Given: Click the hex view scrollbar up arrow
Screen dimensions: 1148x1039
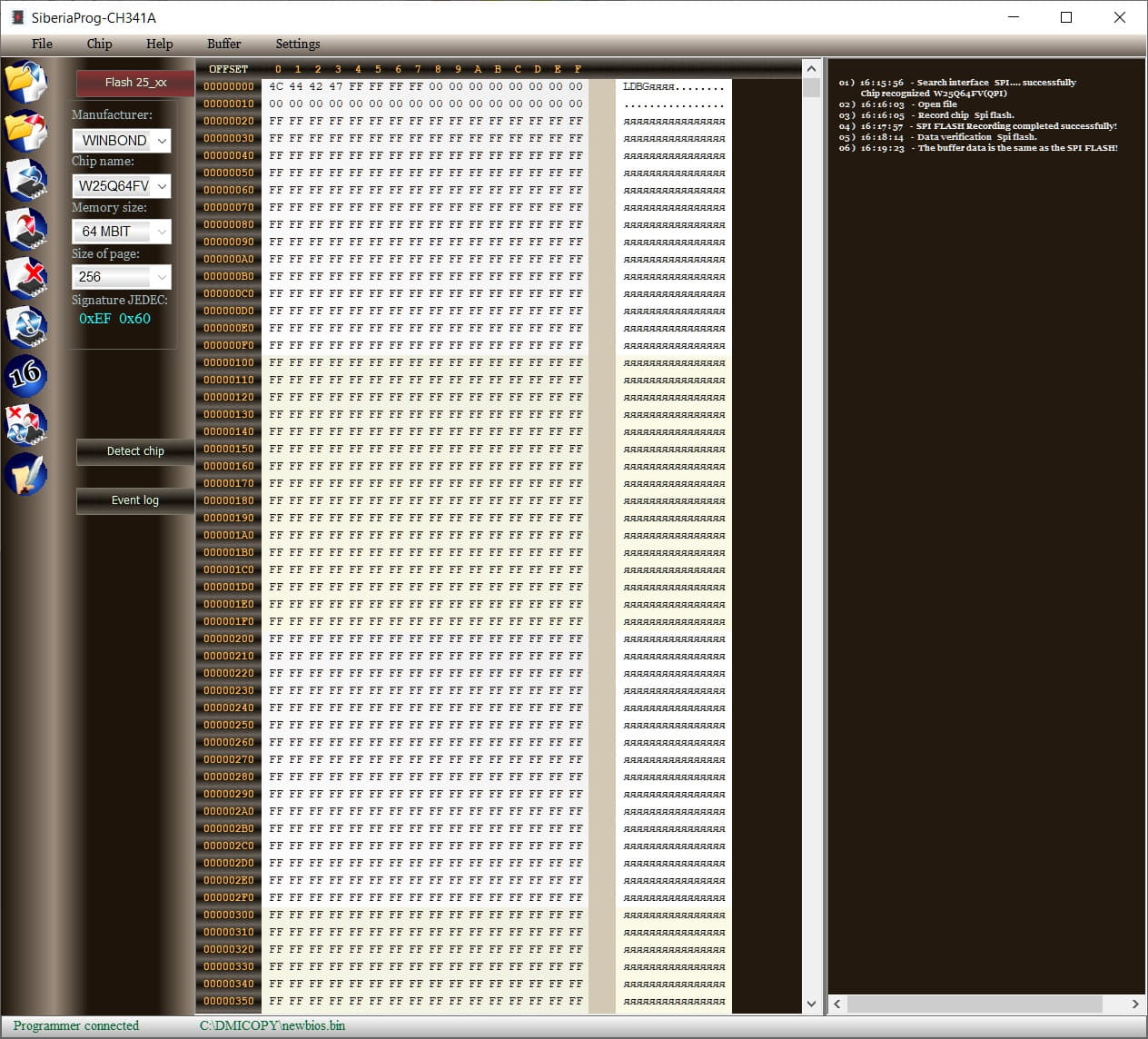Looking at the screenshot, I should (x=811, y=69).
